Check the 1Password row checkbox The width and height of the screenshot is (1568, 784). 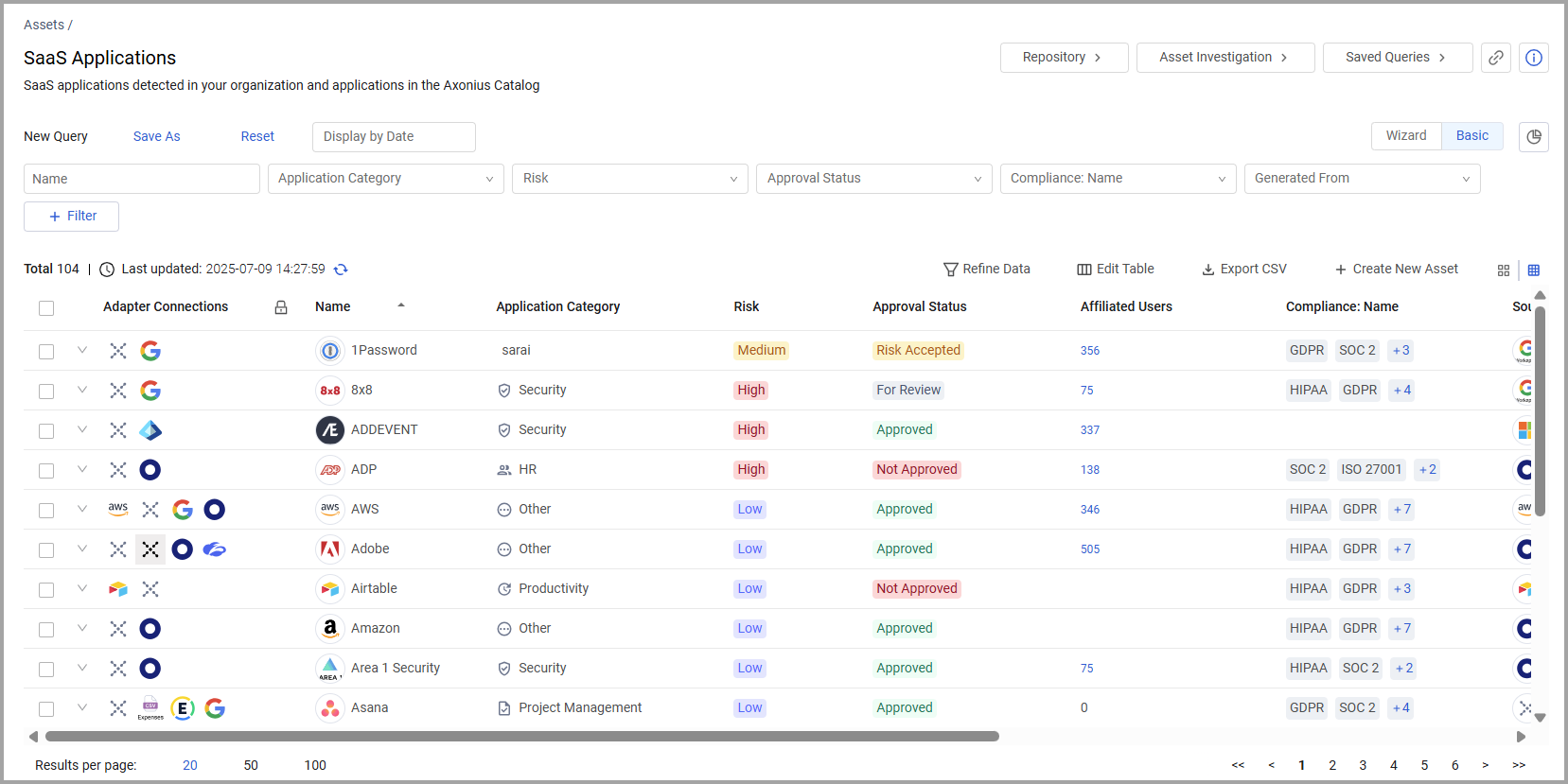click(x=46, y=352)
